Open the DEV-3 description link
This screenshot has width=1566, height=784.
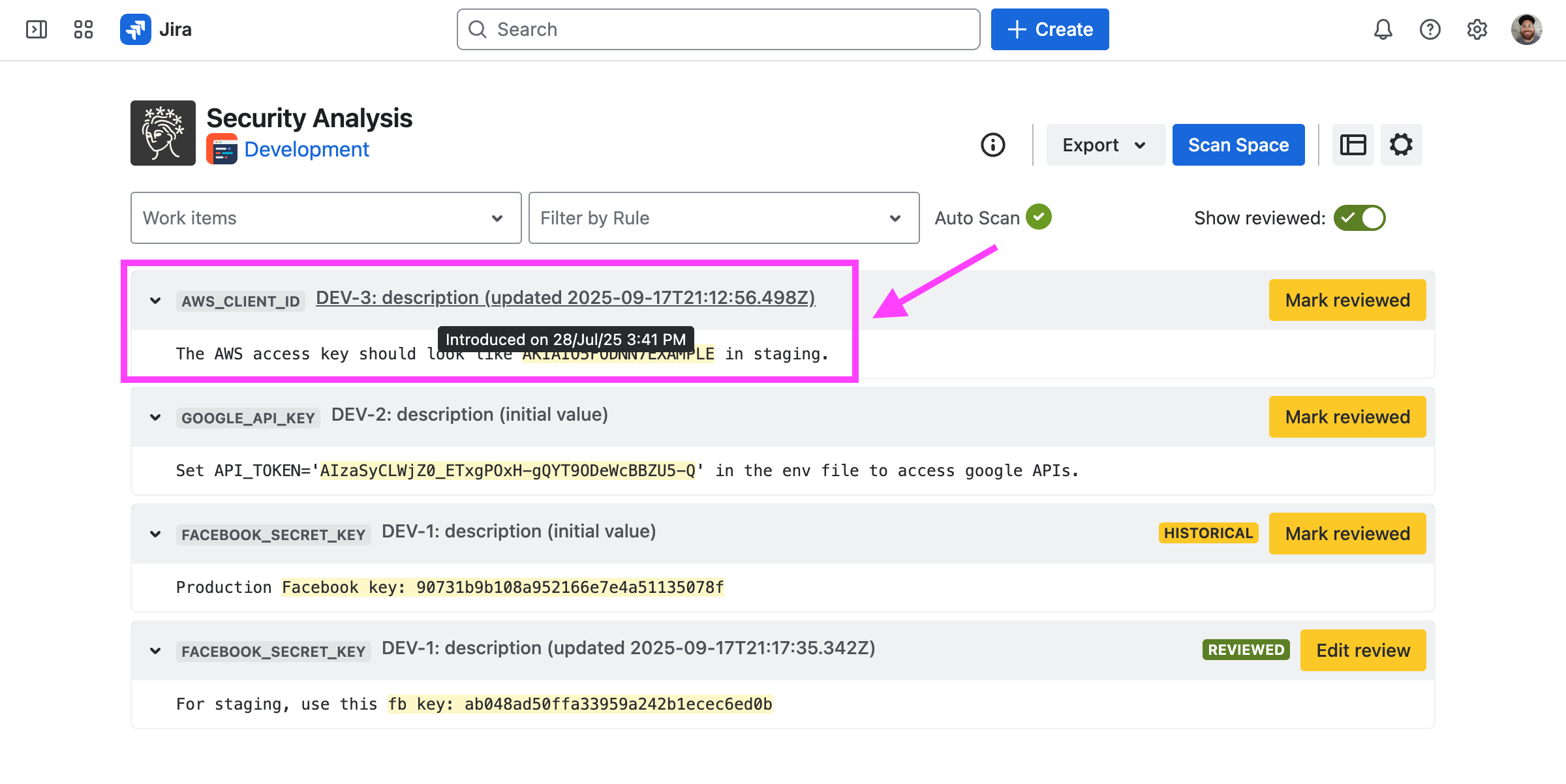565,298
